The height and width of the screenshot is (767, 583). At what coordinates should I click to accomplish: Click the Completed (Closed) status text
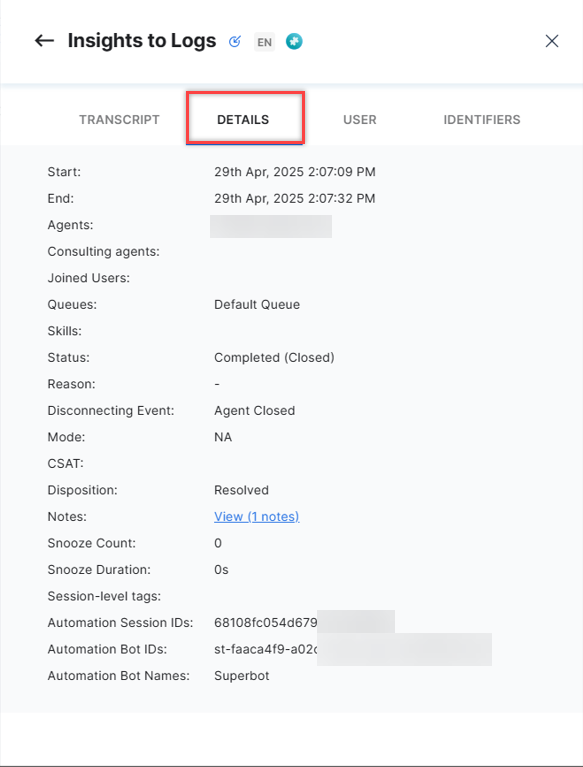274,358
